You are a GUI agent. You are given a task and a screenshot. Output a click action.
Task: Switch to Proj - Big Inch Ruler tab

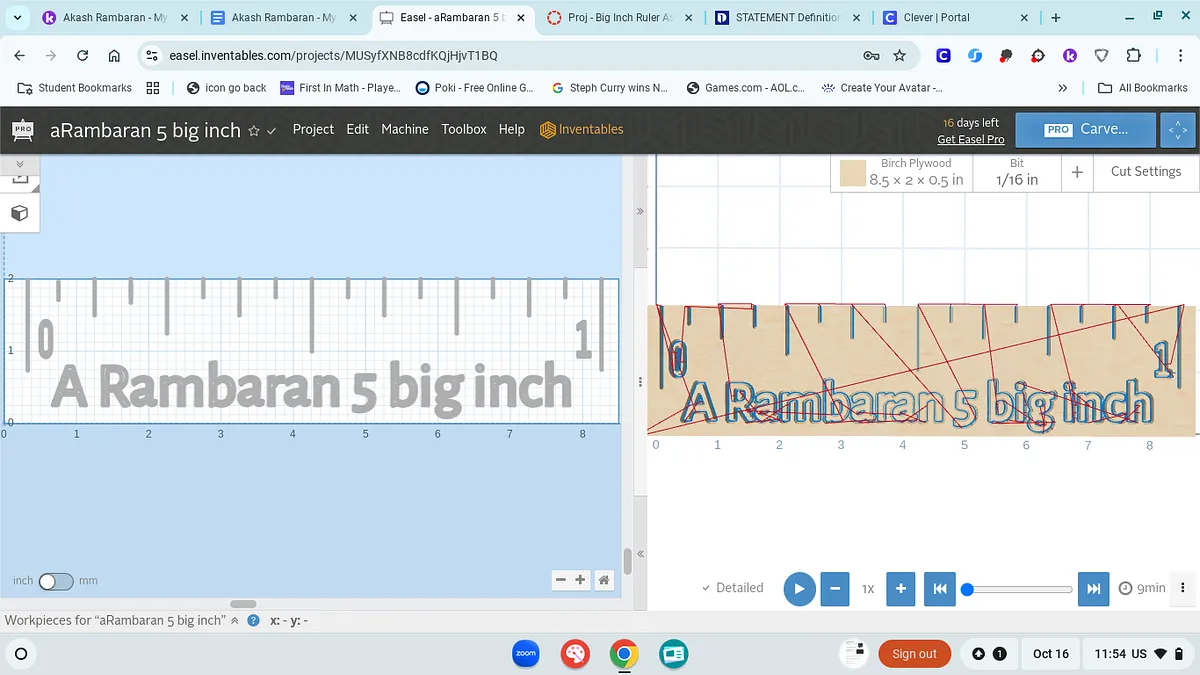(x=620, y=18)
